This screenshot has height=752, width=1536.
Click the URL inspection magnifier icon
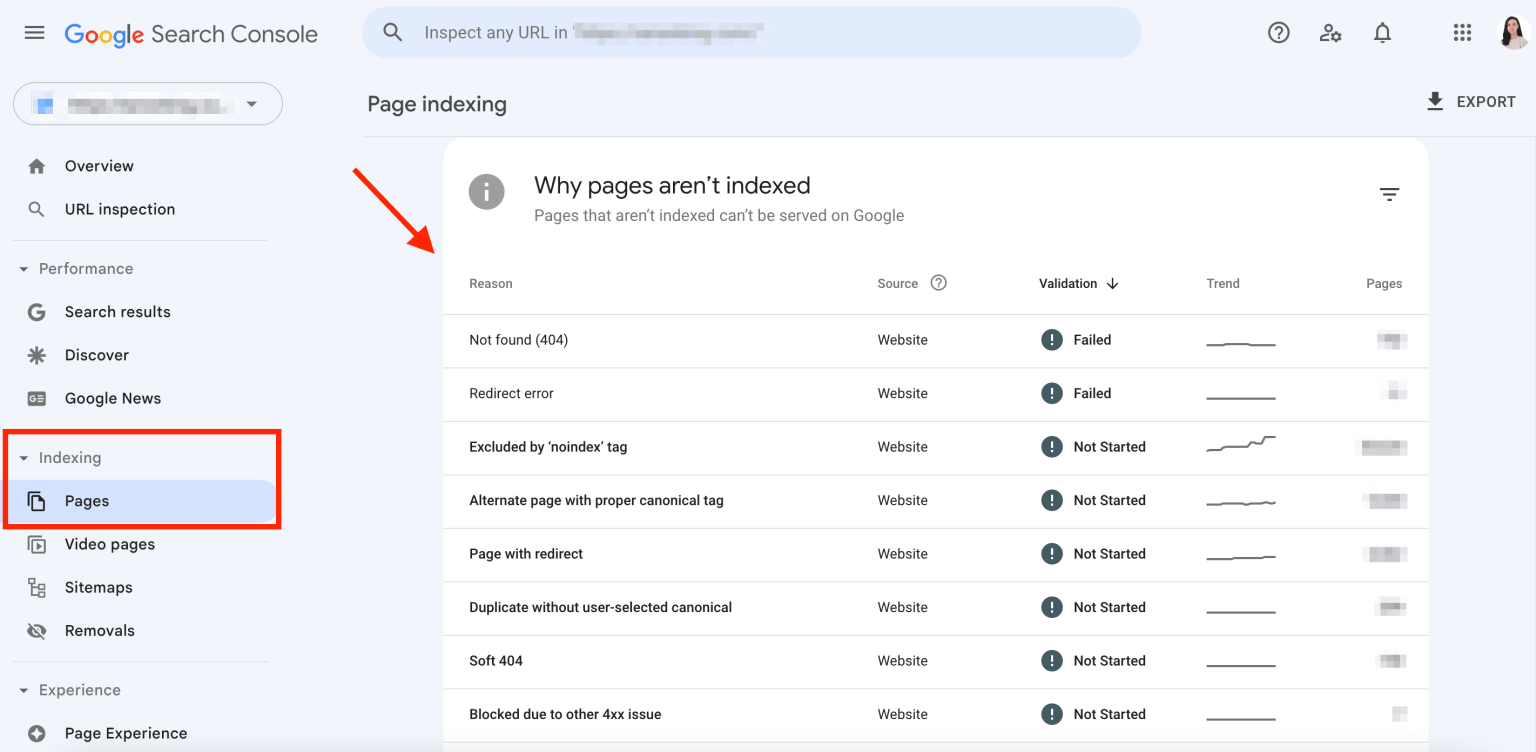(37, 209)
